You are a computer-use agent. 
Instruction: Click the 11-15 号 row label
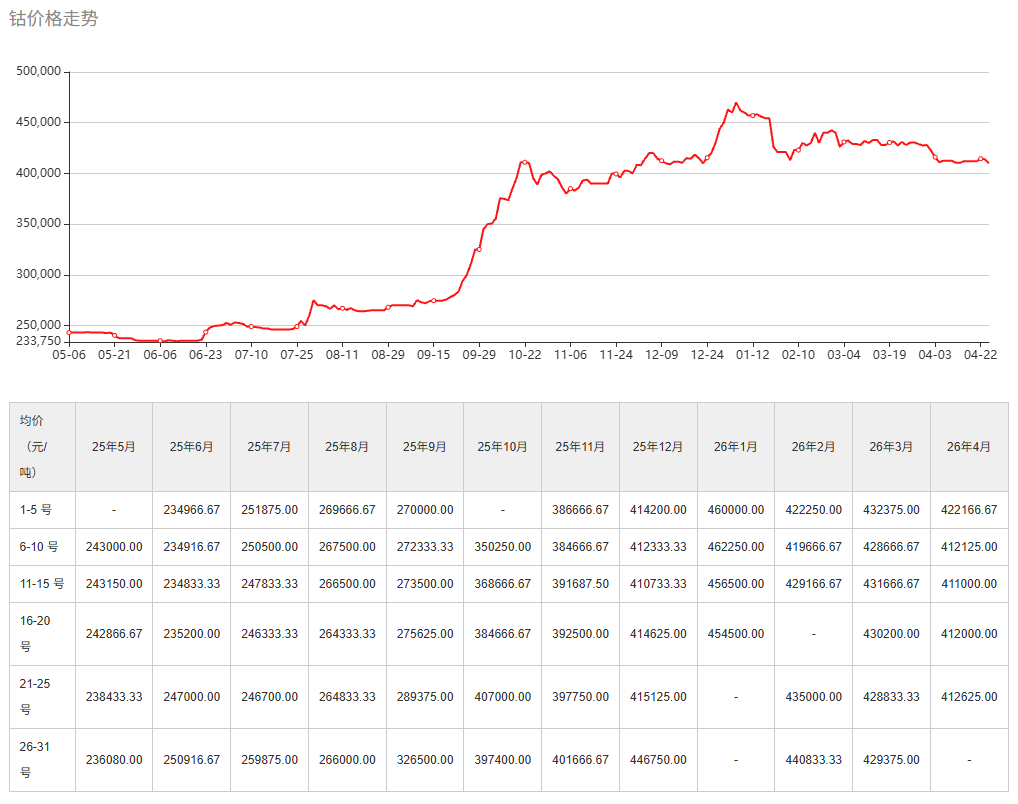(42, 584)
